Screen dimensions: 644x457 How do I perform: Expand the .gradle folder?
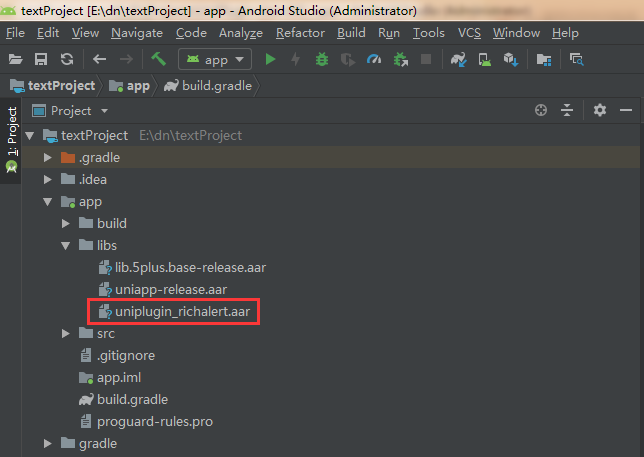tap(47, 158)
